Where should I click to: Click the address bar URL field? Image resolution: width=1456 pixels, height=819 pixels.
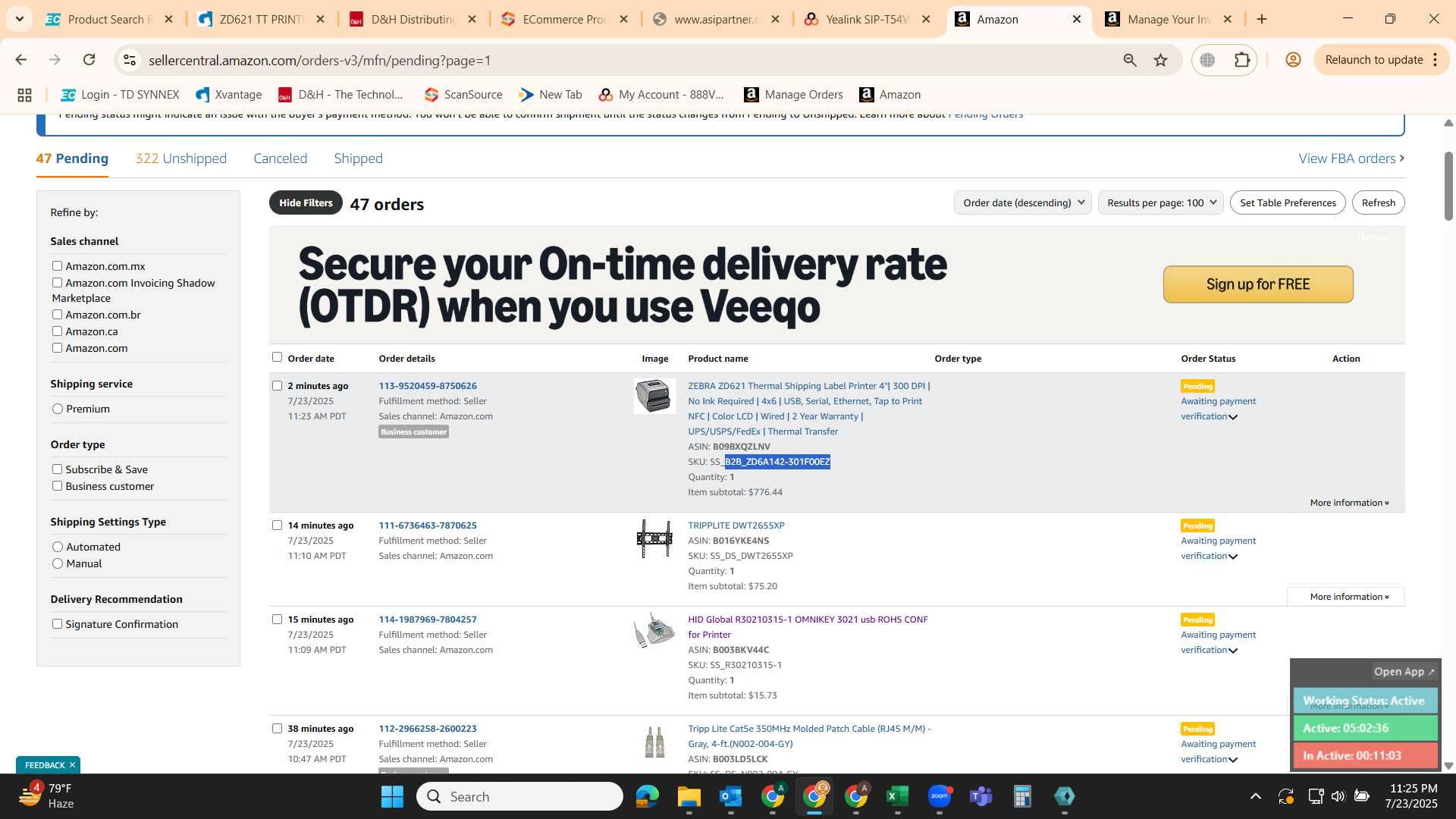(622, 60)
